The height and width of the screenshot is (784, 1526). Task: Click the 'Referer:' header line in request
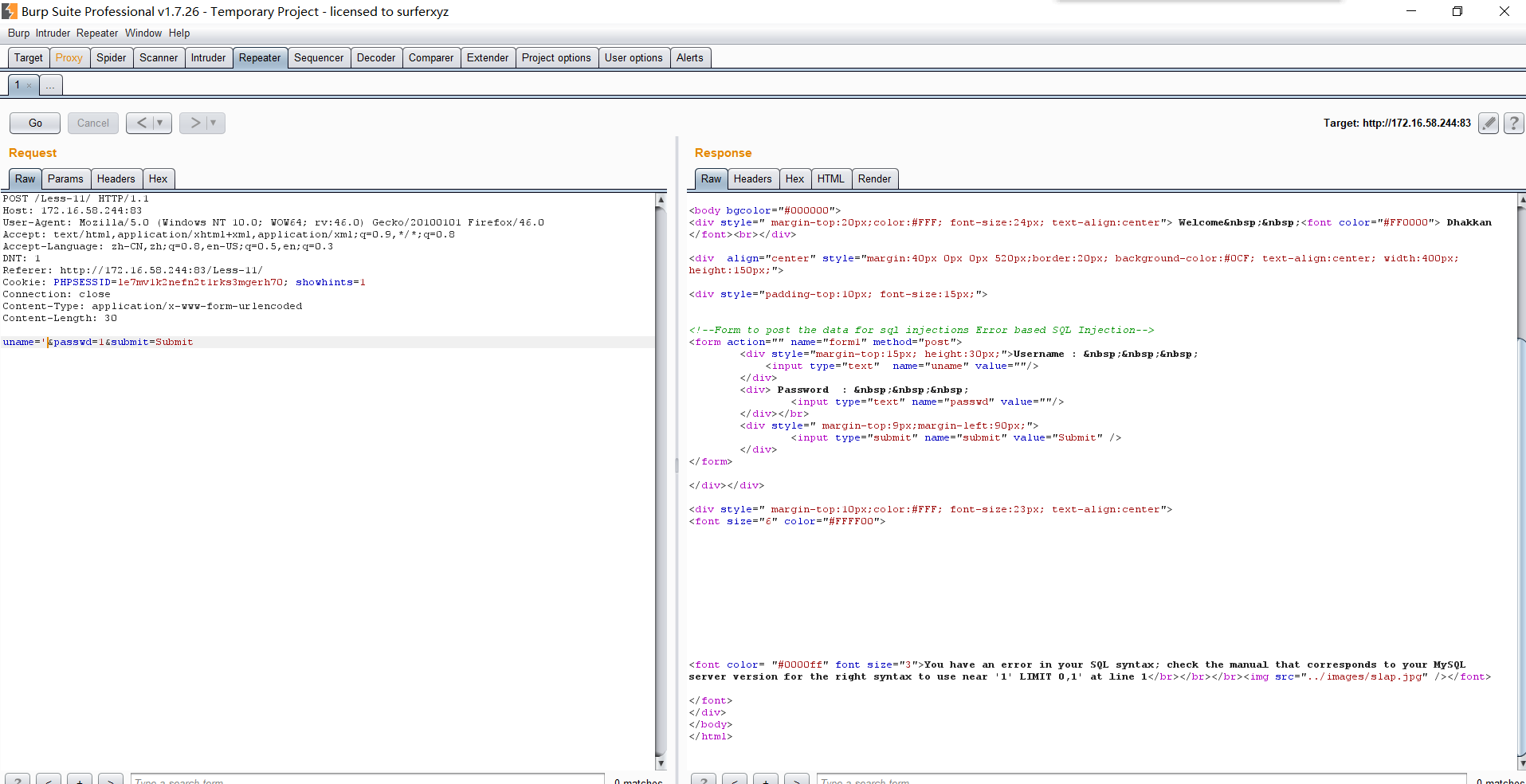tap(132, 270)
